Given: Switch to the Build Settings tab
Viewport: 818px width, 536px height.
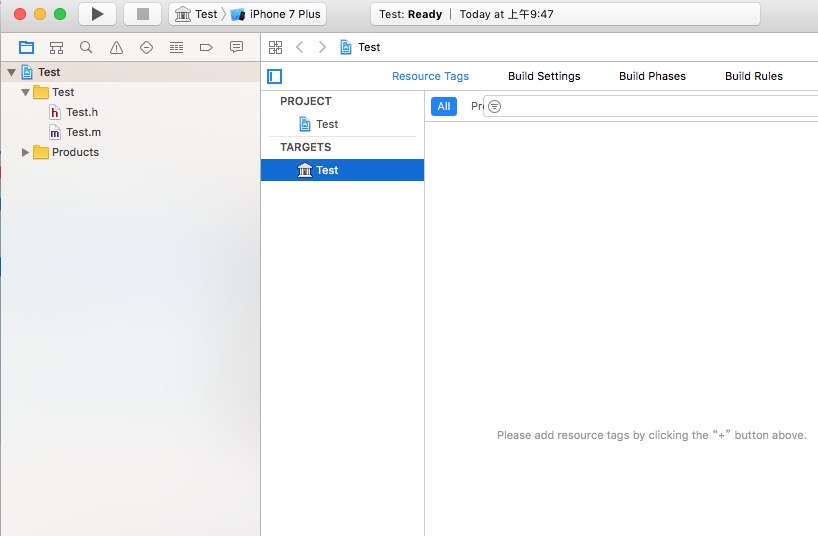Looking at the screenshot, I should coord(544,76).
